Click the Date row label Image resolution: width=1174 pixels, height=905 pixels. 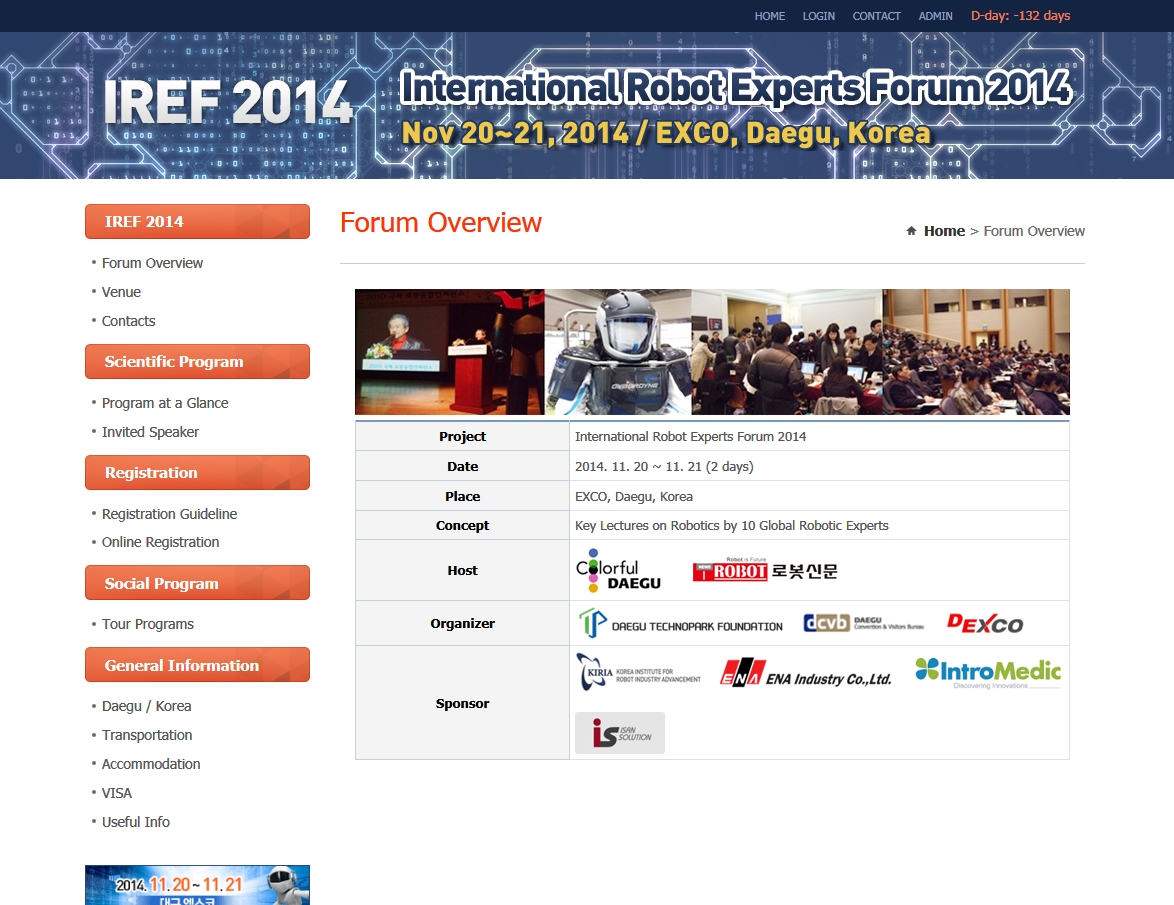pos(463,466)
